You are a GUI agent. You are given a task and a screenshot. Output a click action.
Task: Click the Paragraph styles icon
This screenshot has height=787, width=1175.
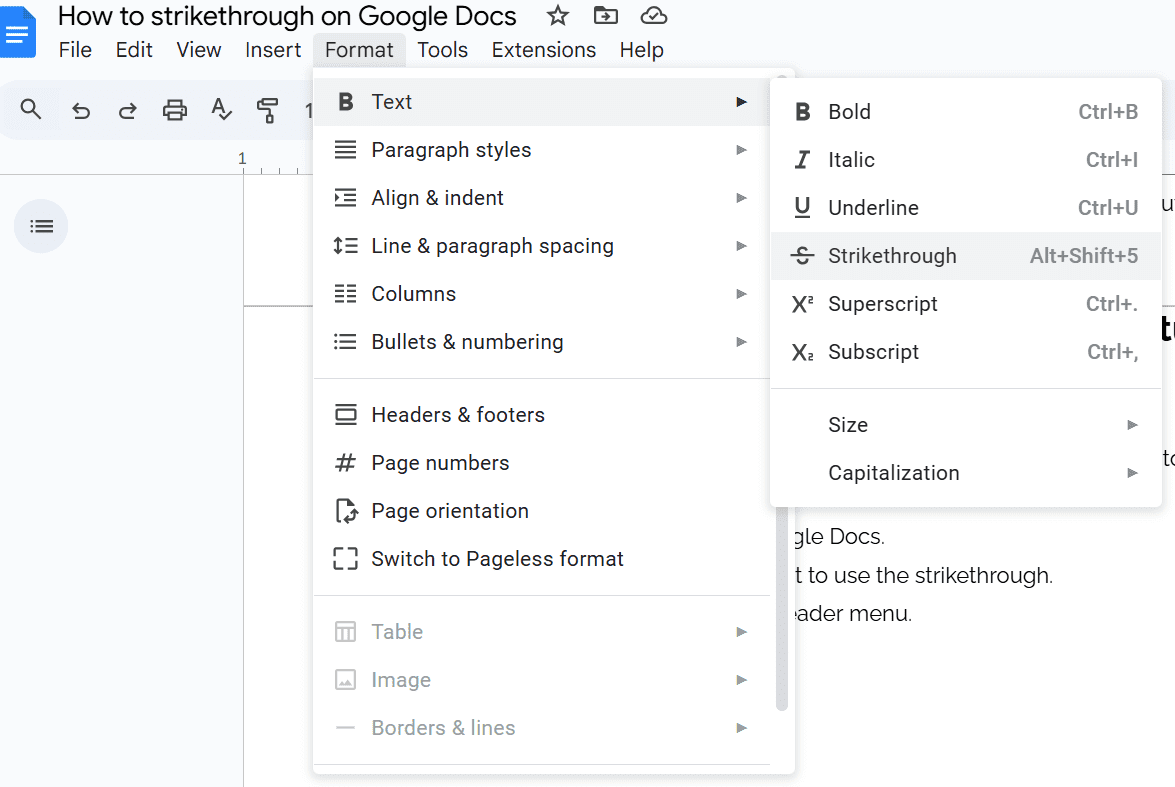[x=345, y=150]
